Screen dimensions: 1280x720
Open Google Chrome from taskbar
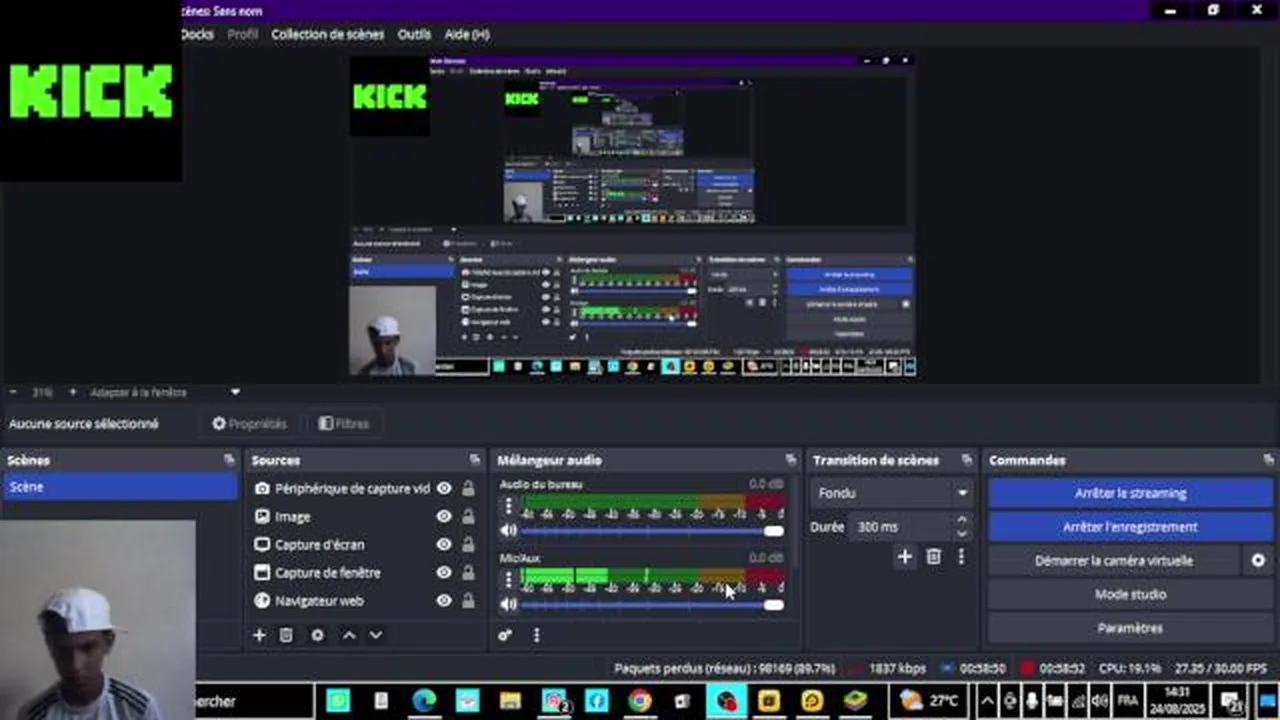point(640,701)
